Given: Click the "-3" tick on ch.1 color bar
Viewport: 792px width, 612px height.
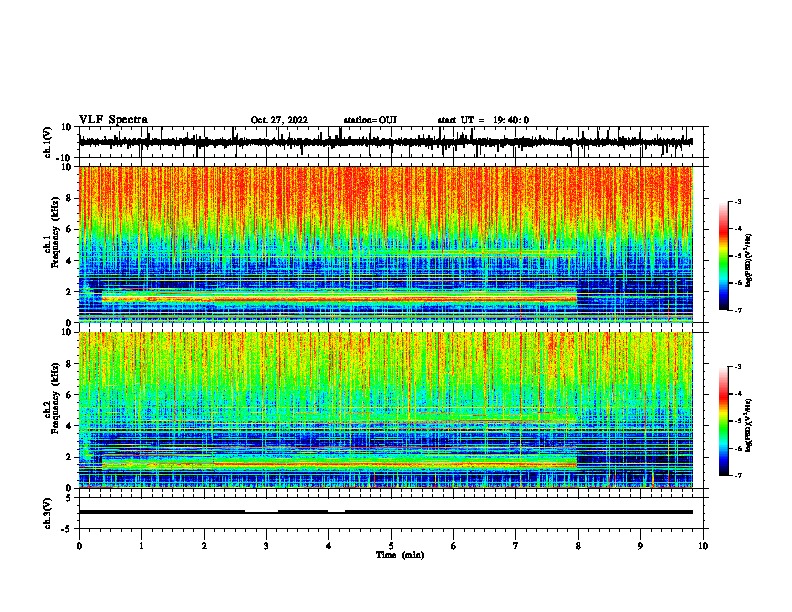Looking at the screenshot, I should (738, 201).
